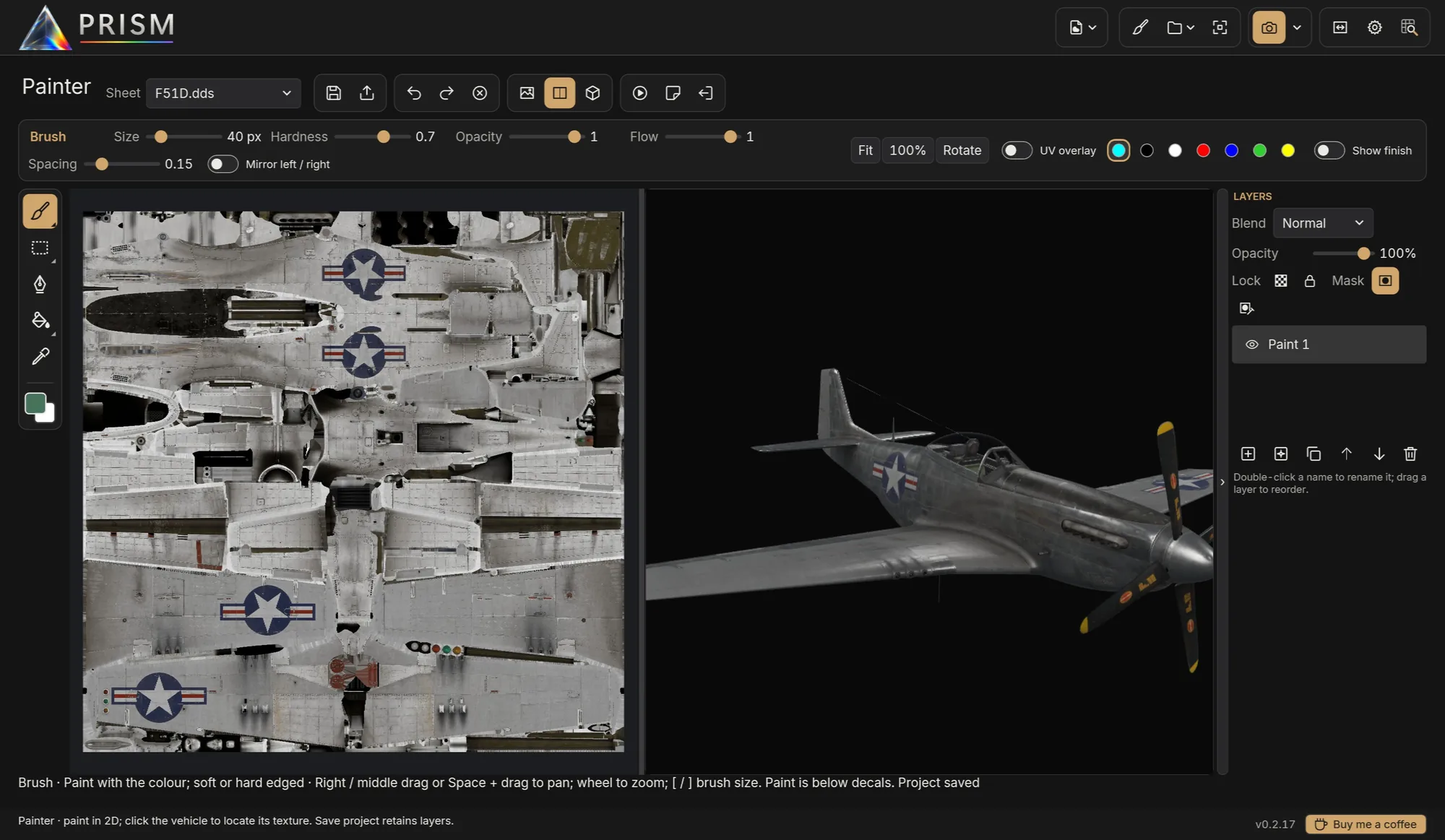Click the save project floppy icon
Image resolution: width=1445 pixels, height=840 pixels.
(x=333, y=92)
